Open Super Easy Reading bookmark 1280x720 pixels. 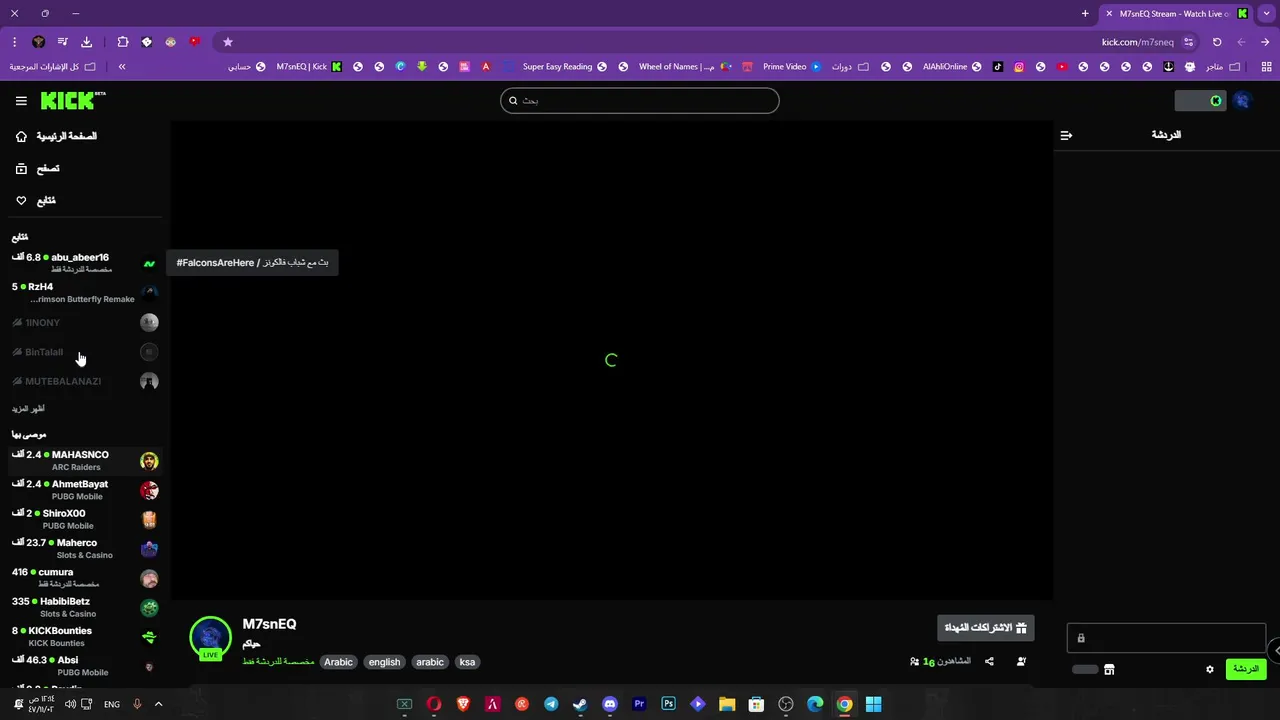(565, 67)
